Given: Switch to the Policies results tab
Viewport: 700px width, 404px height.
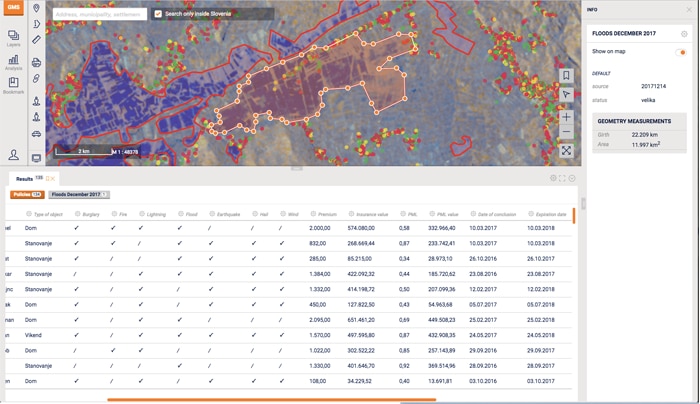Looking at the screenshot, I should coord(27,195).
